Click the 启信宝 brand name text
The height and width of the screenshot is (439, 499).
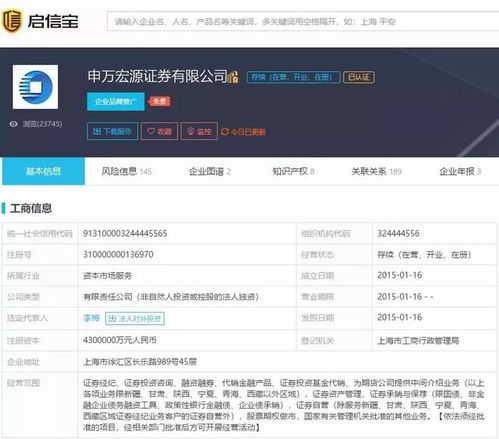[53, 21]
